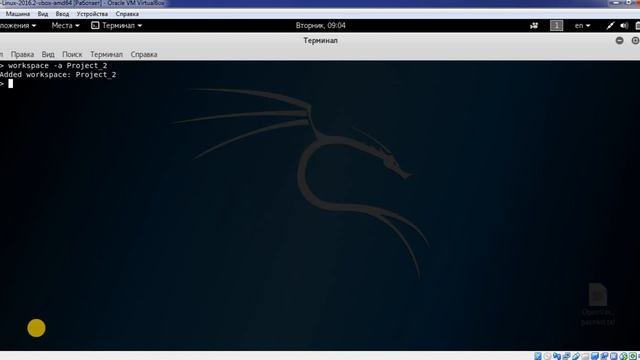
Task: Open the terminal window's Вид menu
Action: (48, 54)
